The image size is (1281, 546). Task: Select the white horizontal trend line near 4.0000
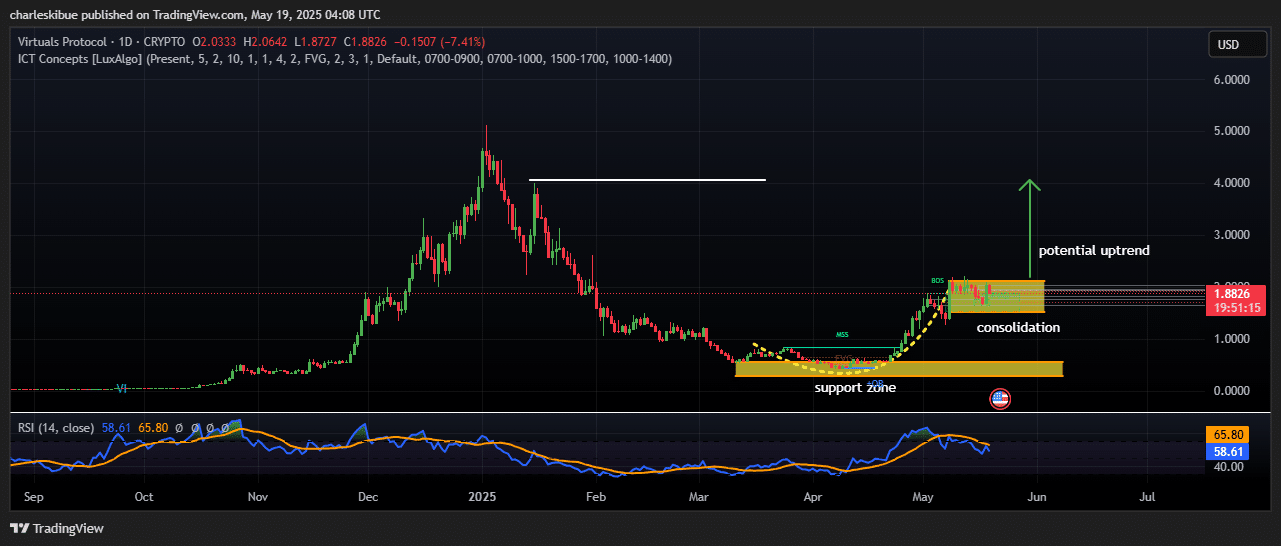click(647, 180)
